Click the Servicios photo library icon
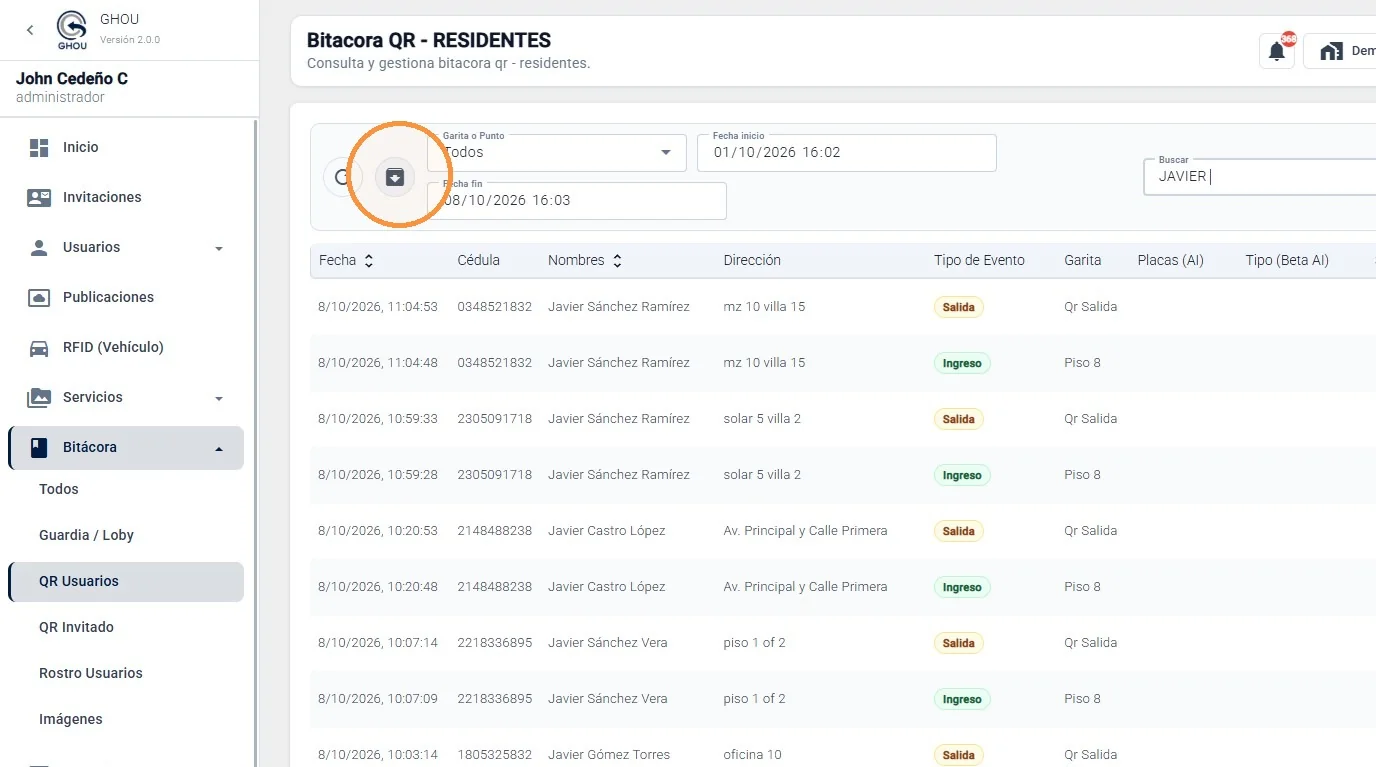Screen dimensions: 1376x767 click(x=39, y=398)
